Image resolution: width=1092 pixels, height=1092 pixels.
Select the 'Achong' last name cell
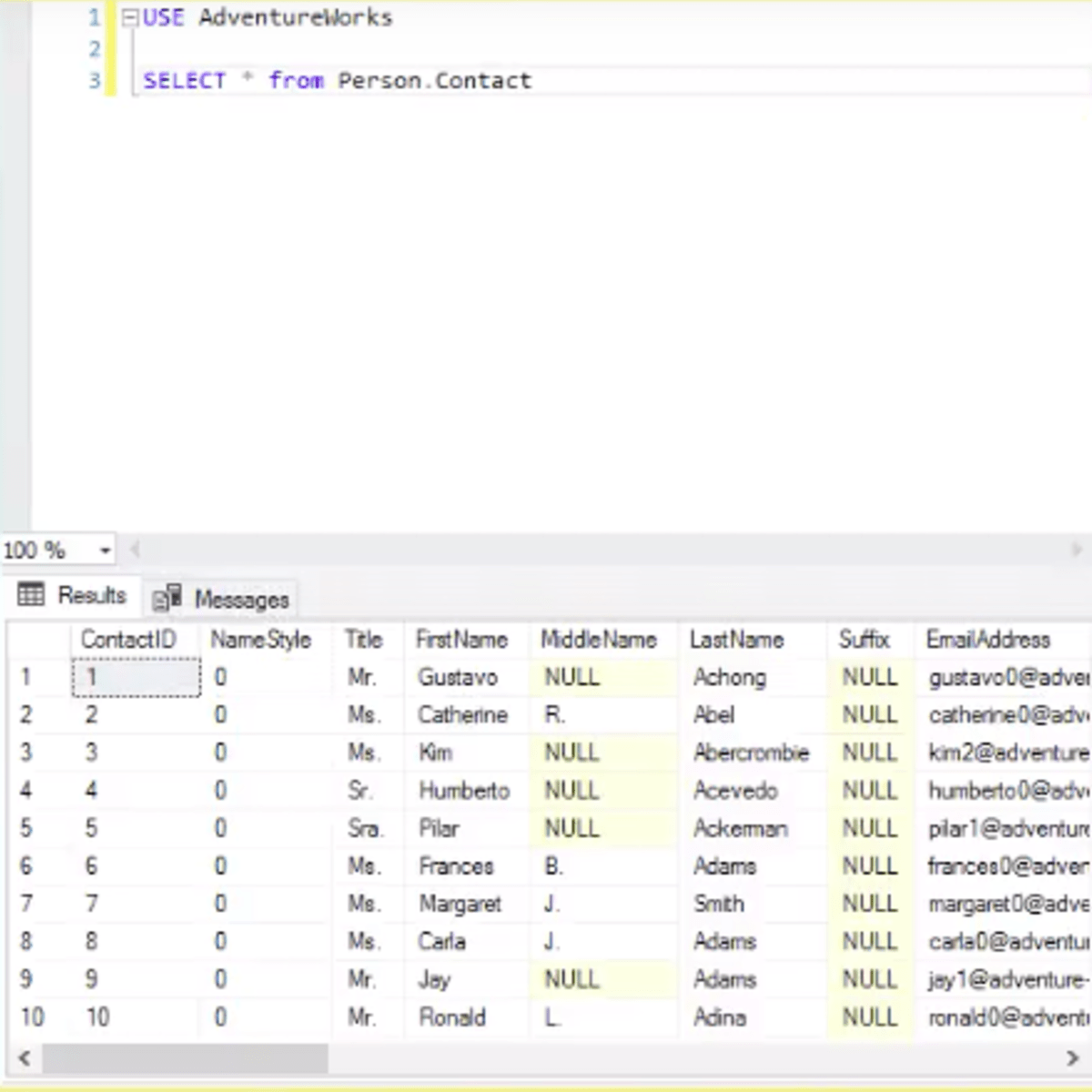pos(753,677)
